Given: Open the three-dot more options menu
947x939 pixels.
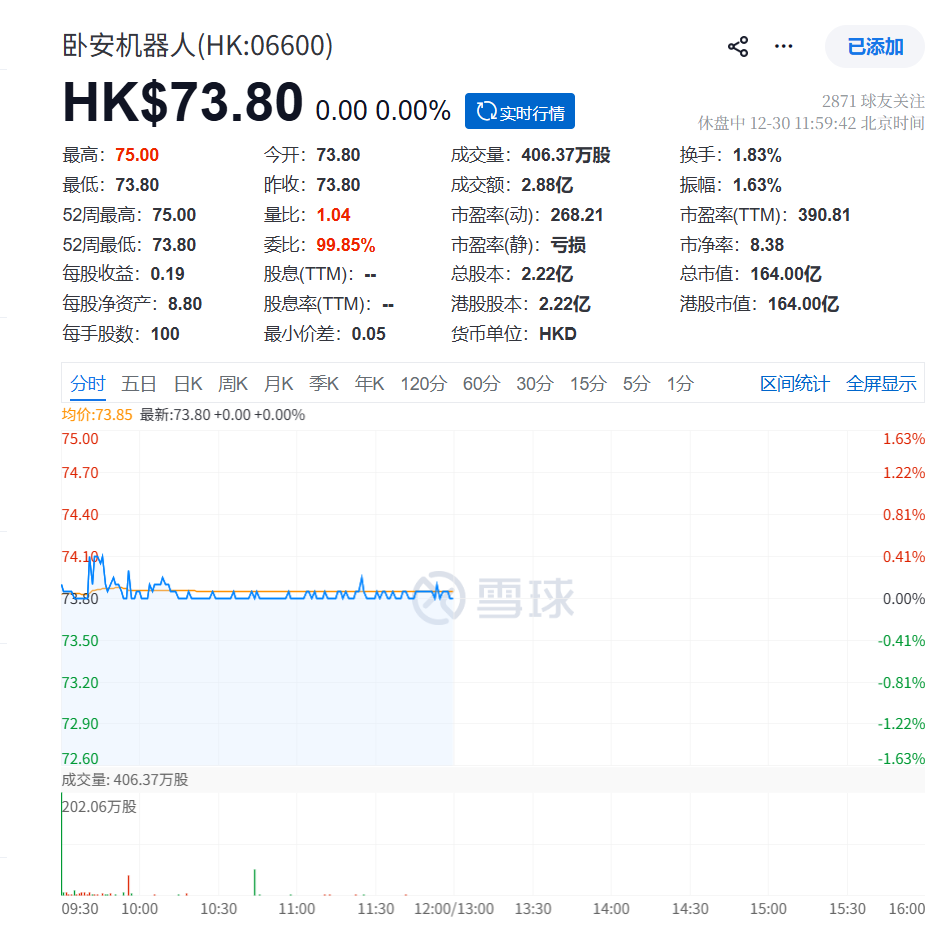Looking at the screenshot, I should pyautogui.click(x=784, y=47).
